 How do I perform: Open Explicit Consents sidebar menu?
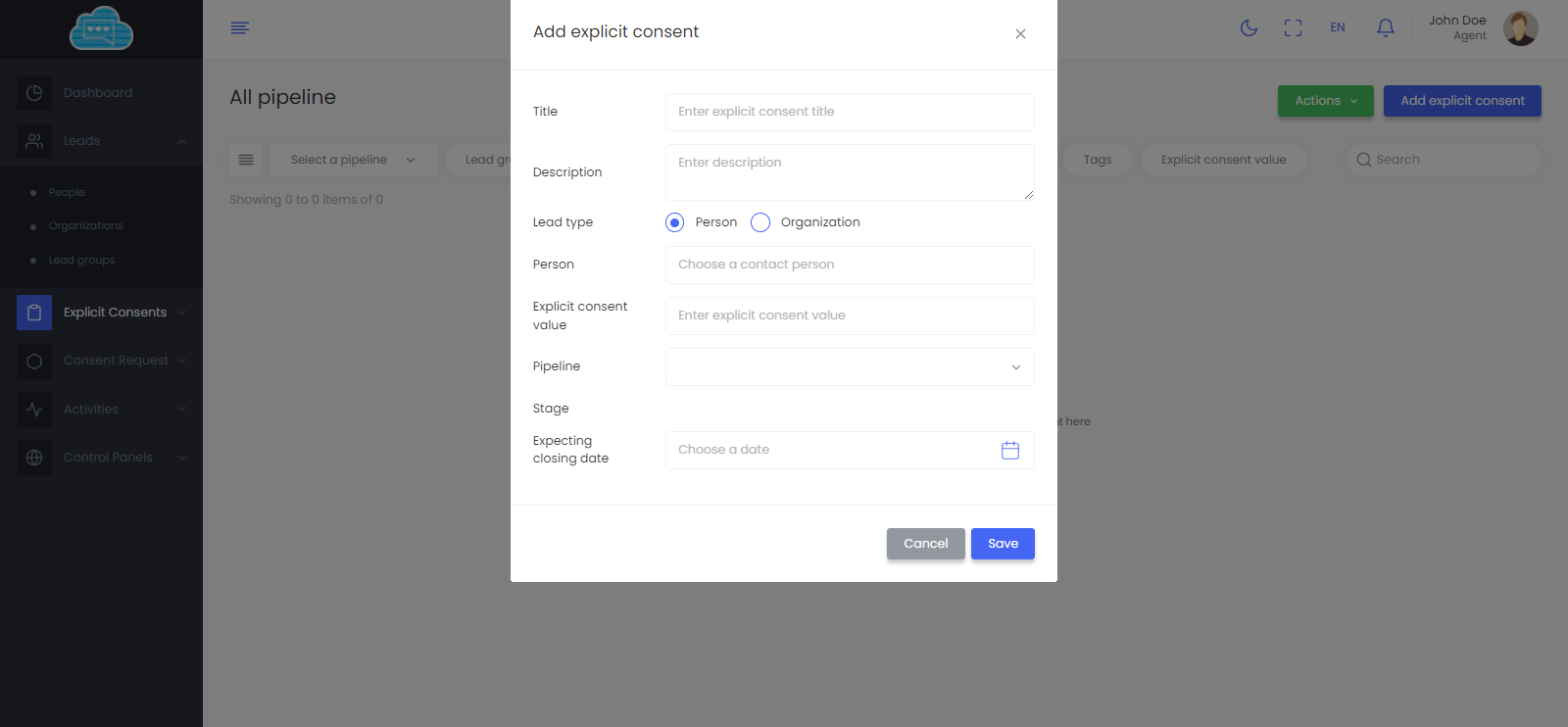tap(115, 313)
